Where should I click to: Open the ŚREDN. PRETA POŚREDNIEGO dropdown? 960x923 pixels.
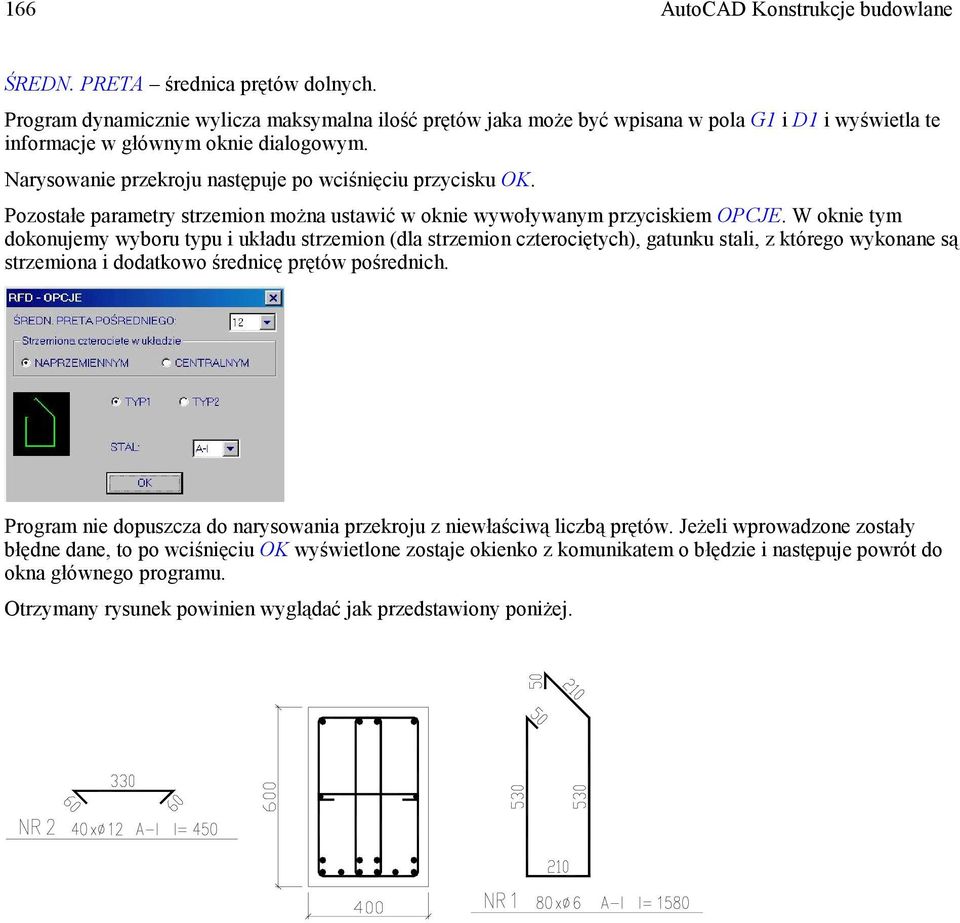pos(268,322)
